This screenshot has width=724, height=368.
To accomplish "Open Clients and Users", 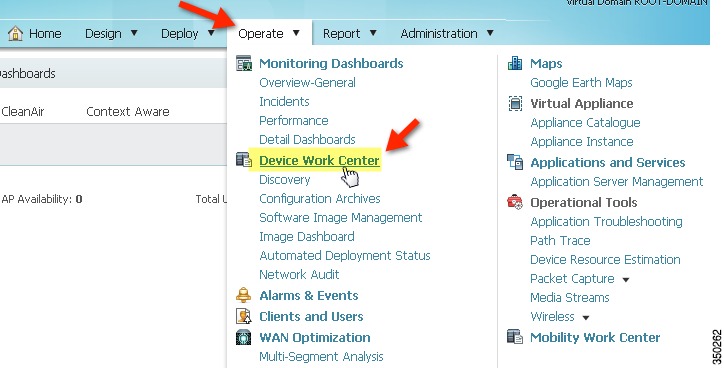I will tap(311, 317).
